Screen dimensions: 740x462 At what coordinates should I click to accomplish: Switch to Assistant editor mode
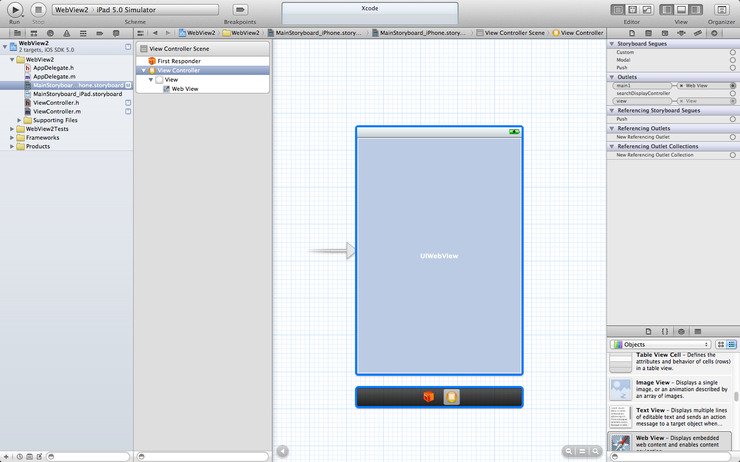pyautogui.click(x=632, y=9)
